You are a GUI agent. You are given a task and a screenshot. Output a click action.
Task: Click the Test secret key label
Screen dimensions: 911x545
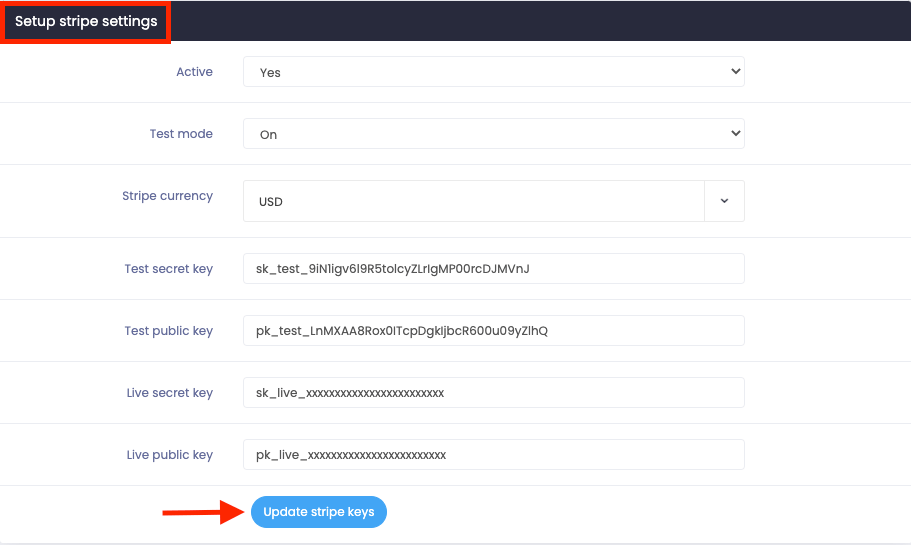168,269
